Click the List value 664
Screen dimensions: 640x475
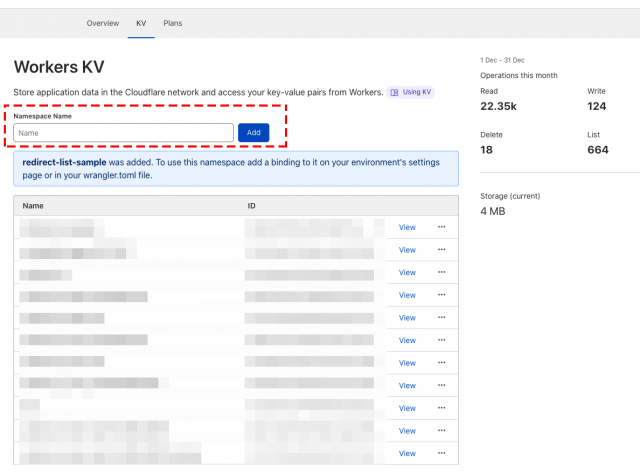[598, 150]
